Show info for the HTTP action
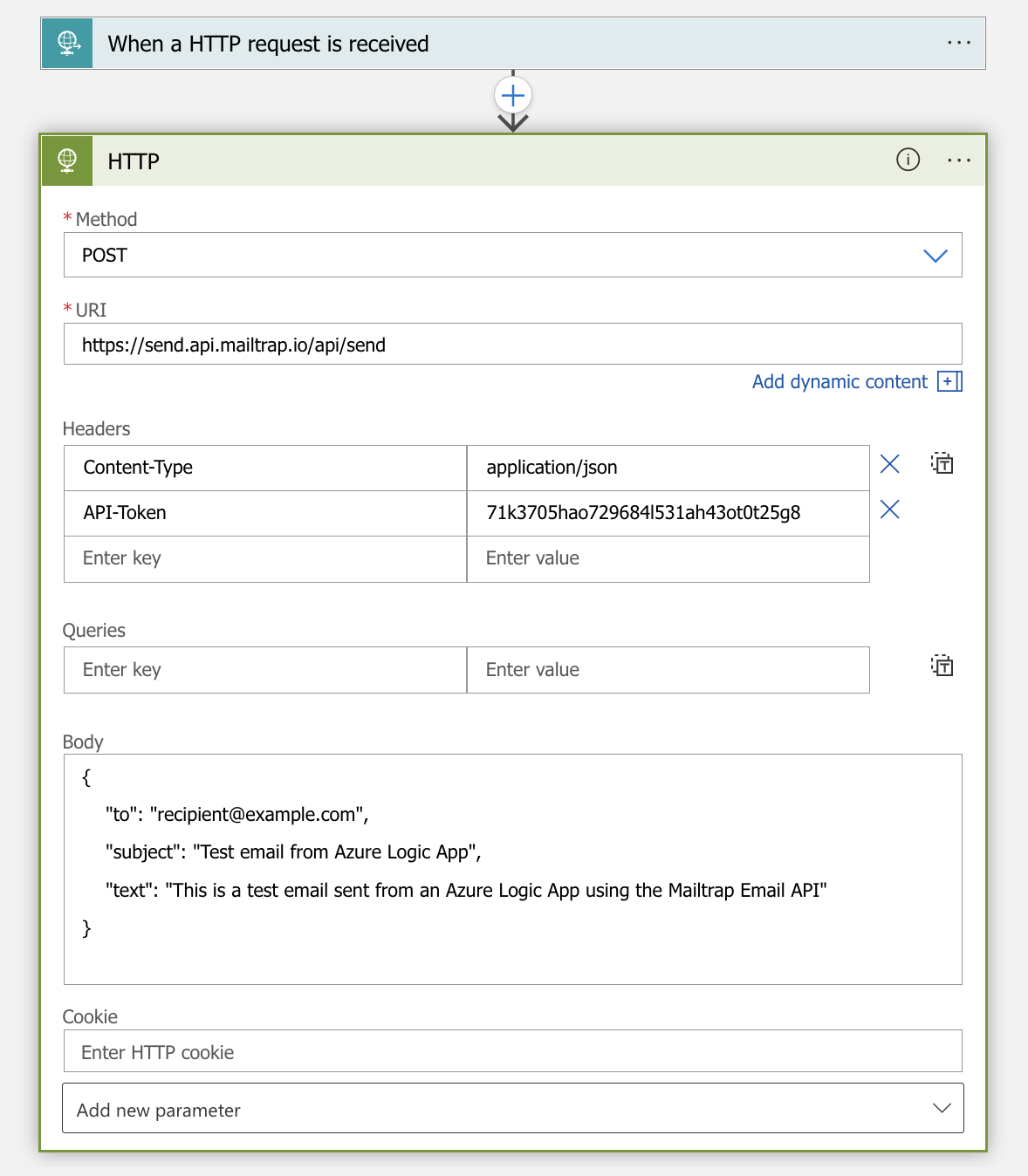 tap(908, 160)
